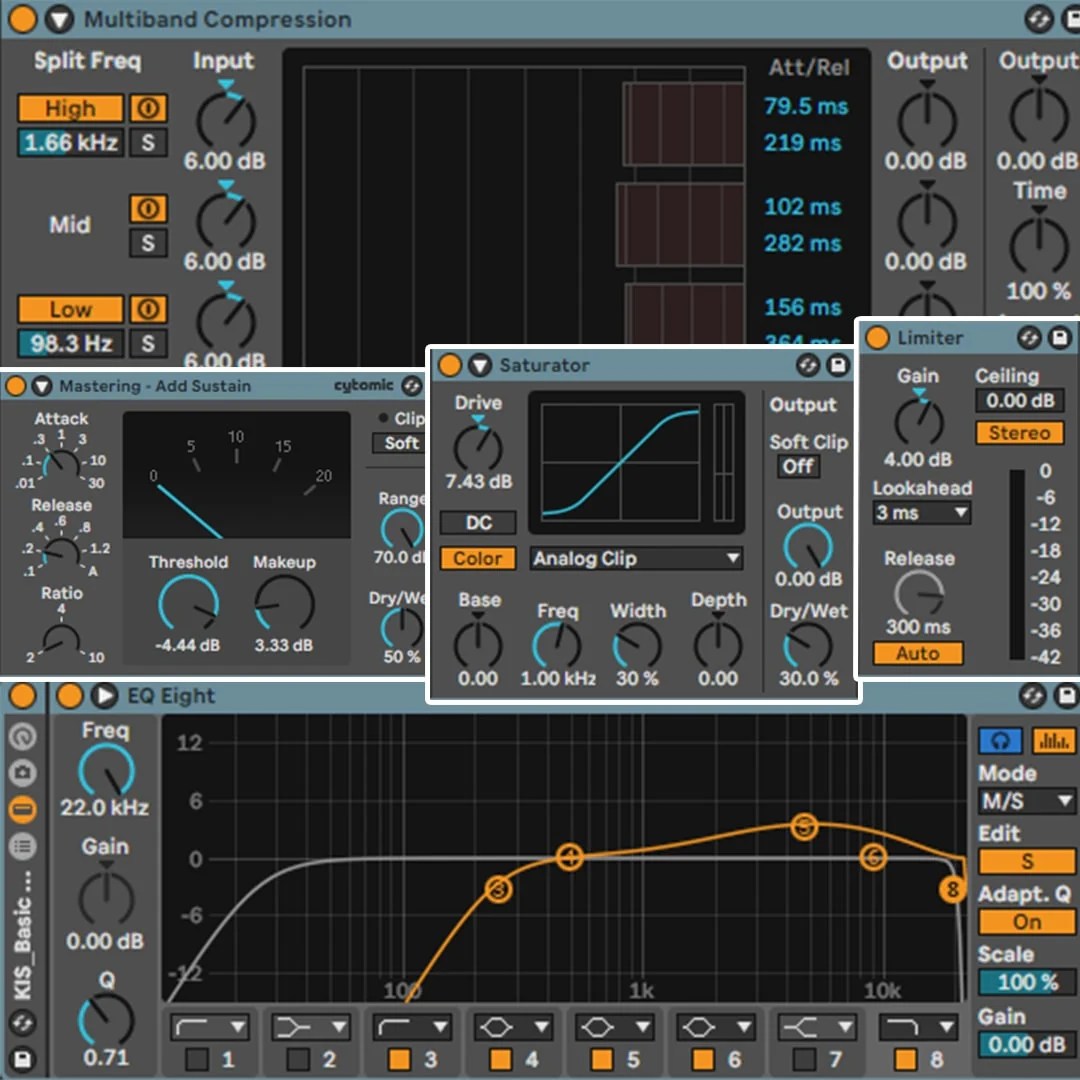Switch the Limiter to Stereo mode
The image size is (1080, 1080).
(1019, 433)
